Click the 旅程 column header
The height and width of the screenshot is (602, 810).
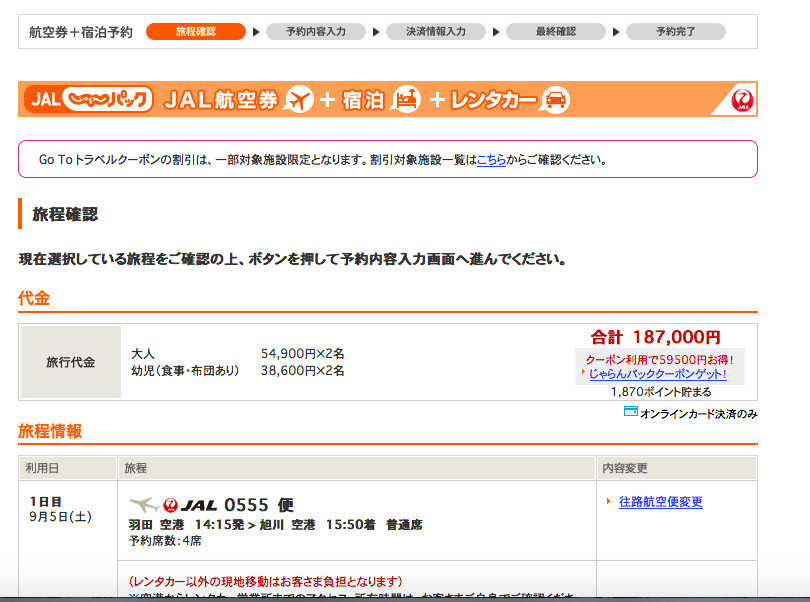[357, 468]
